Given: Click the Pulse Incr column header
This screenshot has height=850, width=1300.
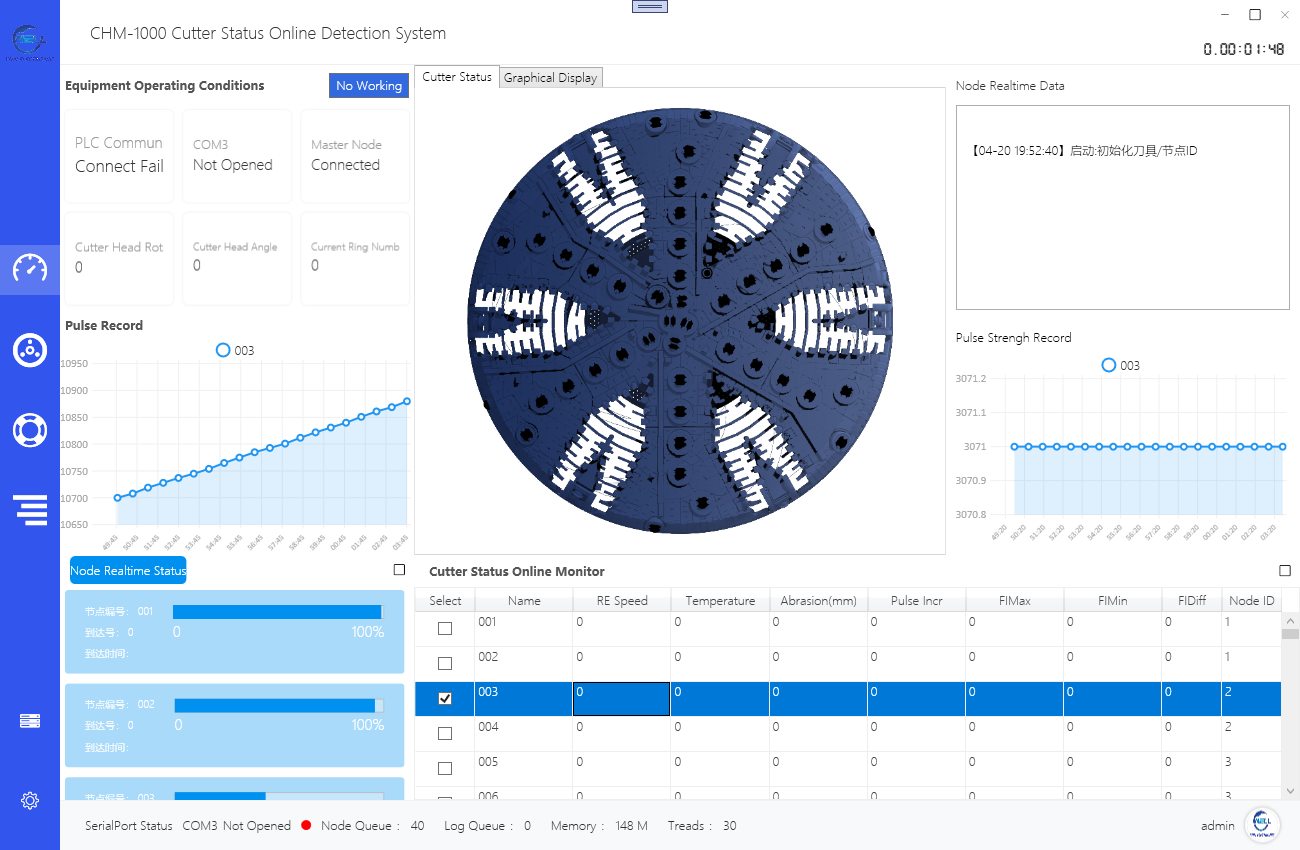Looking at the screenshot, I should [917, 600].
